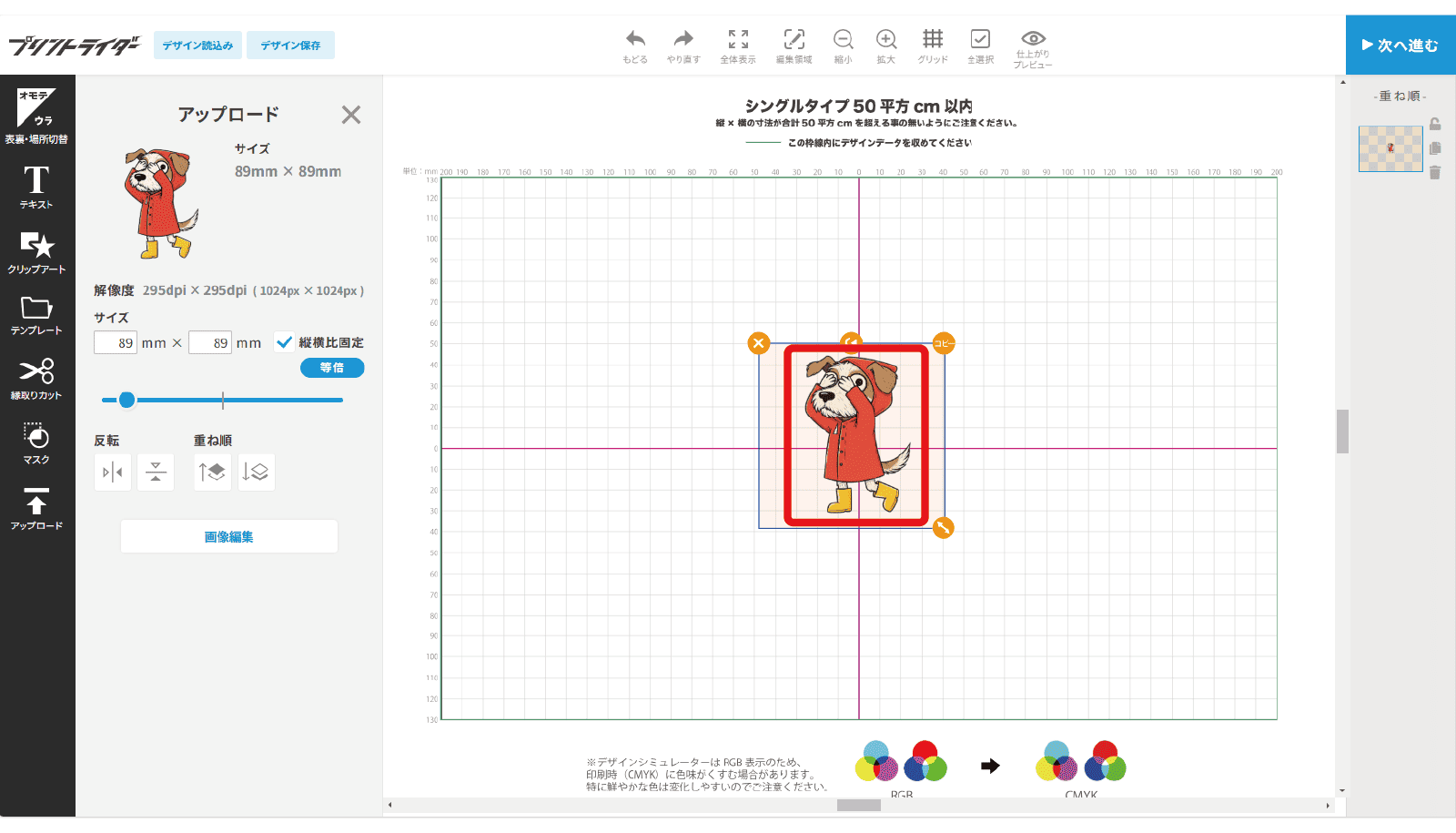
Task: Select the fit-all view (全体表示) icon
Action: (x=738, y=39)
